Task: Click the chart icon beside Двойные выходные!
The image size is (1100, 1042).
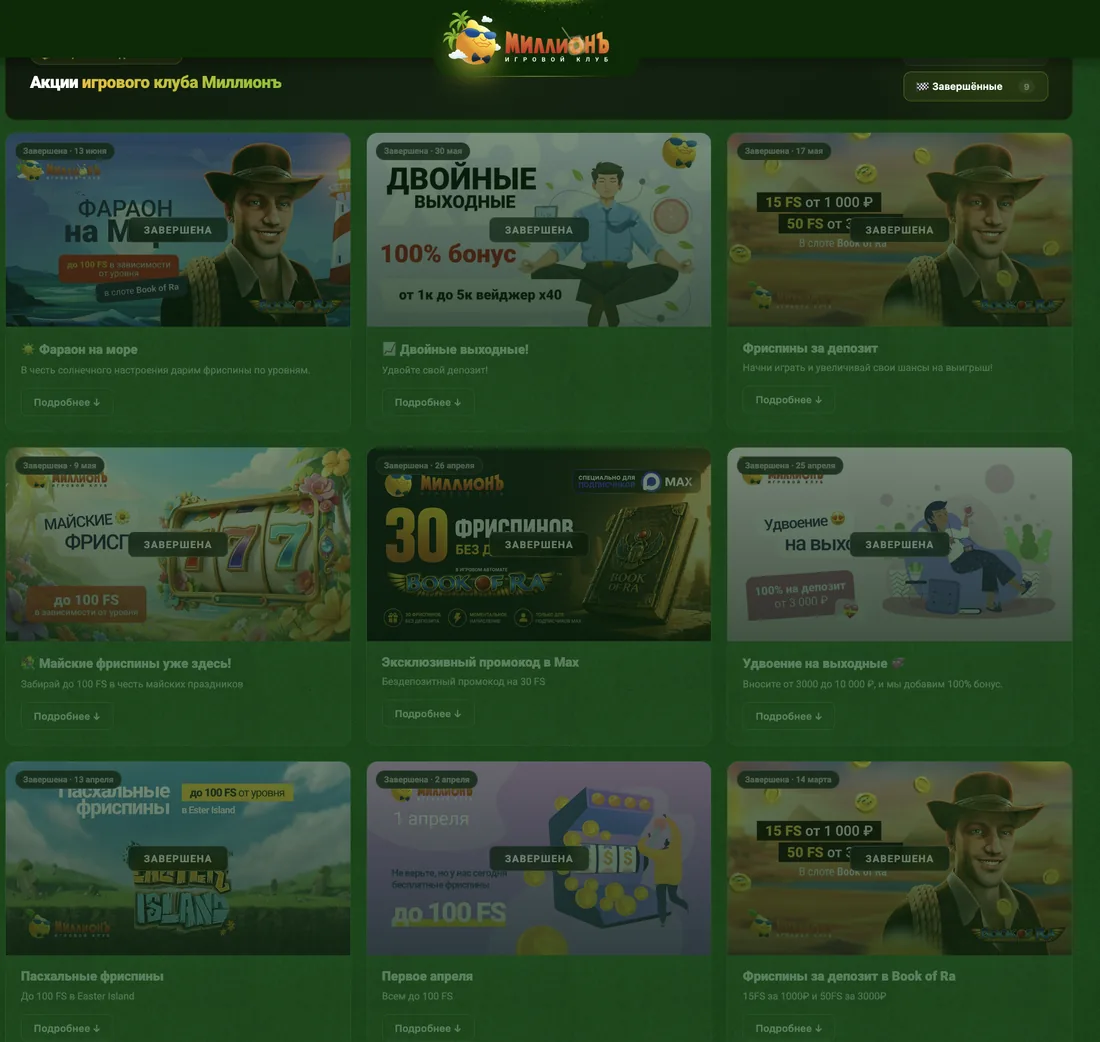Action: click(389, 349)
